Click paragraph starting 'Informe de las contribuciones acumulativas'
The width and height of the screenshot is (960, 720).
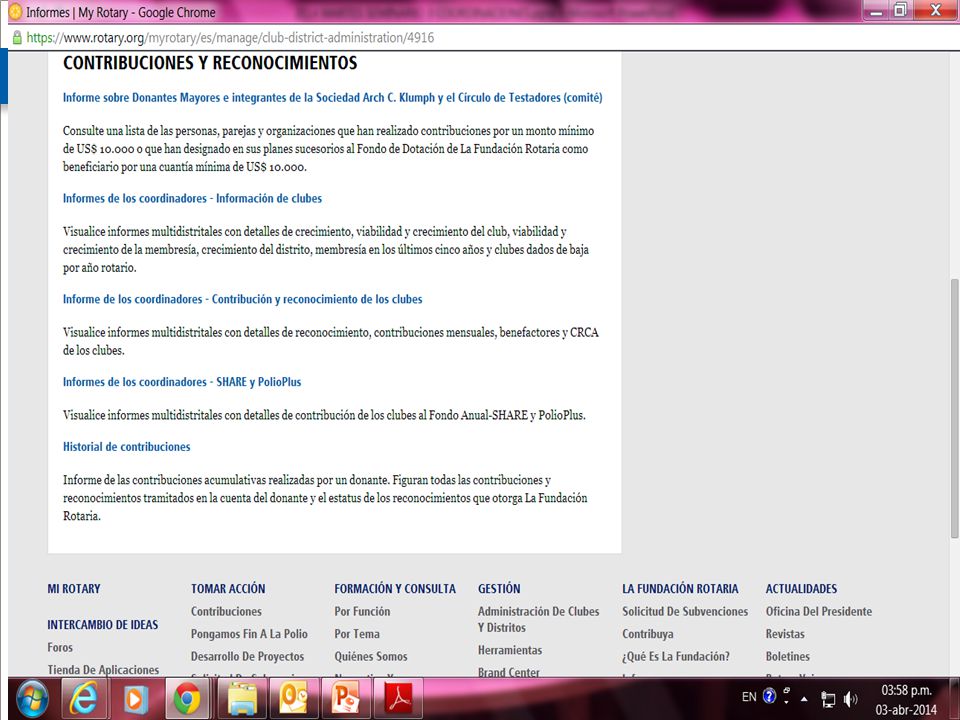(325, 498)
